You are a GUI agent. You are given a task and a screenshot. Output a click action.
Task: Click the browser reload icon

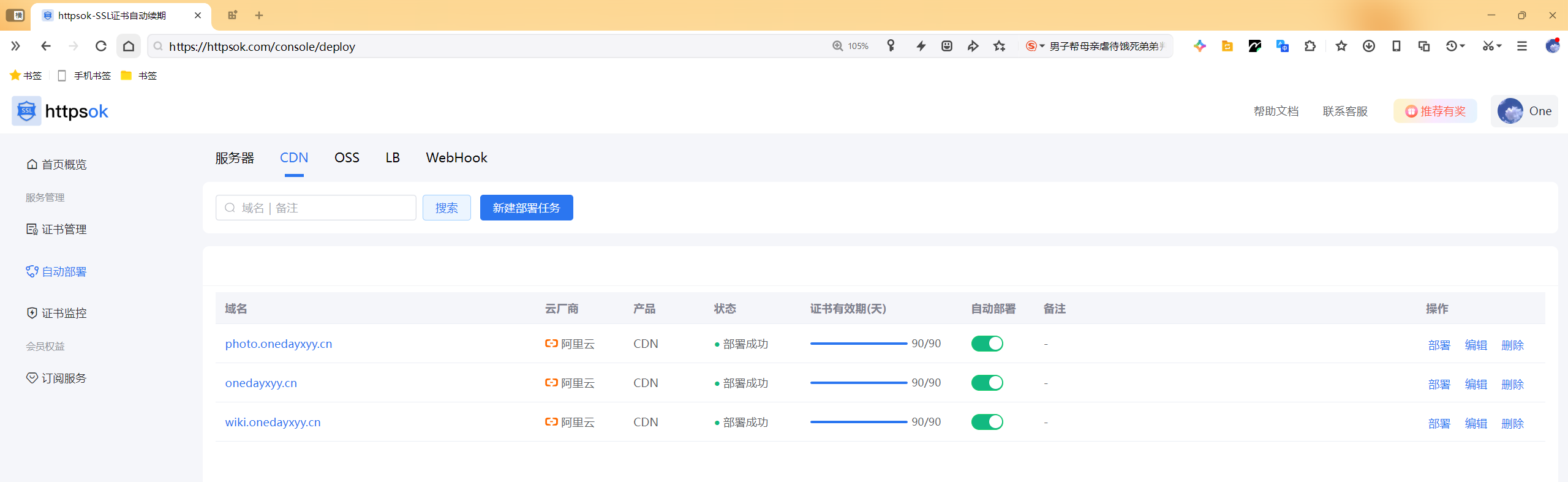pyautogui.click(x=101, y=46)
